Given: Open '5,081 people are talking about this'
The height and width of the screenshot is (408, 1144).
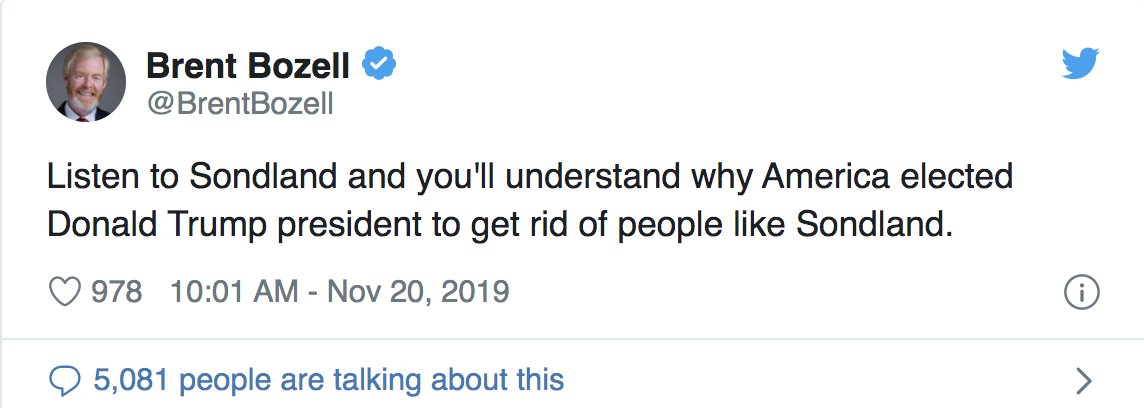Looking at the screenshot, I should tap(328, 380).
